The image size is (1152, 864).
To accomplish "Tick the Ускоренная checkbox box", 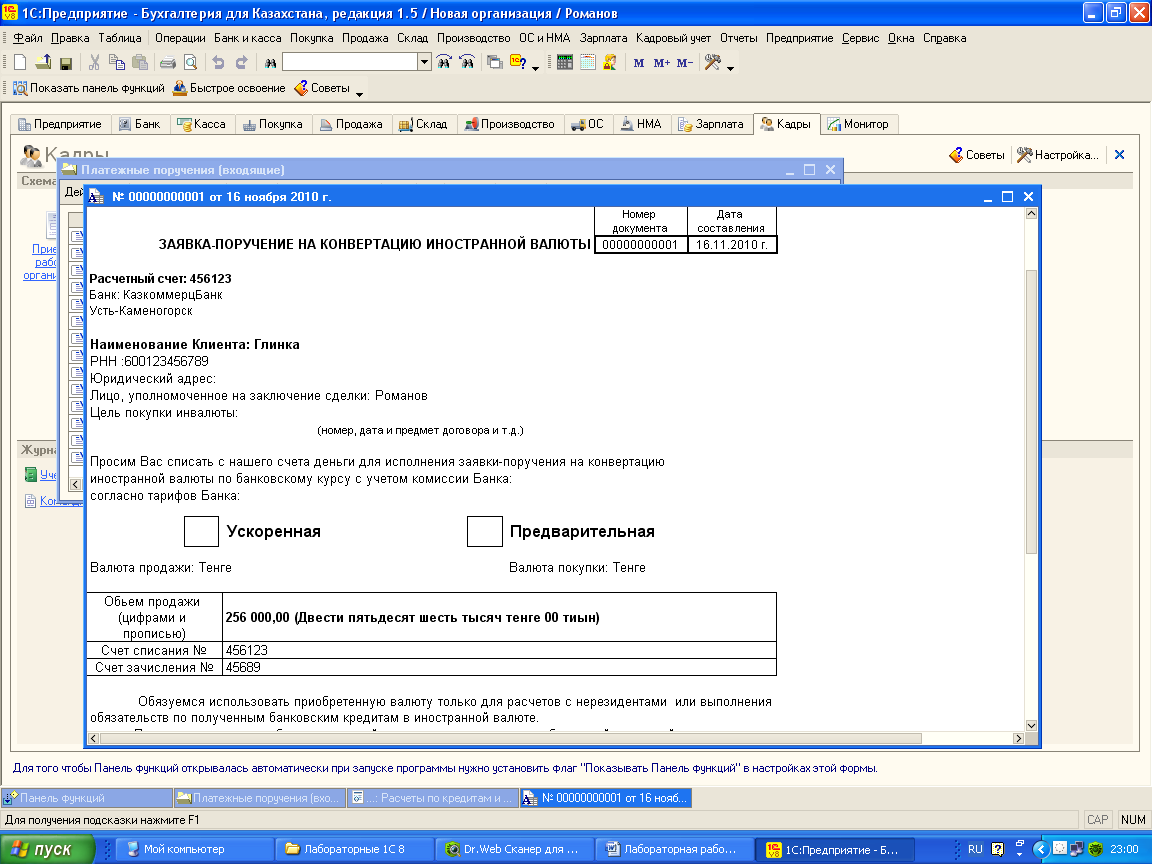I will click(201, 531).
